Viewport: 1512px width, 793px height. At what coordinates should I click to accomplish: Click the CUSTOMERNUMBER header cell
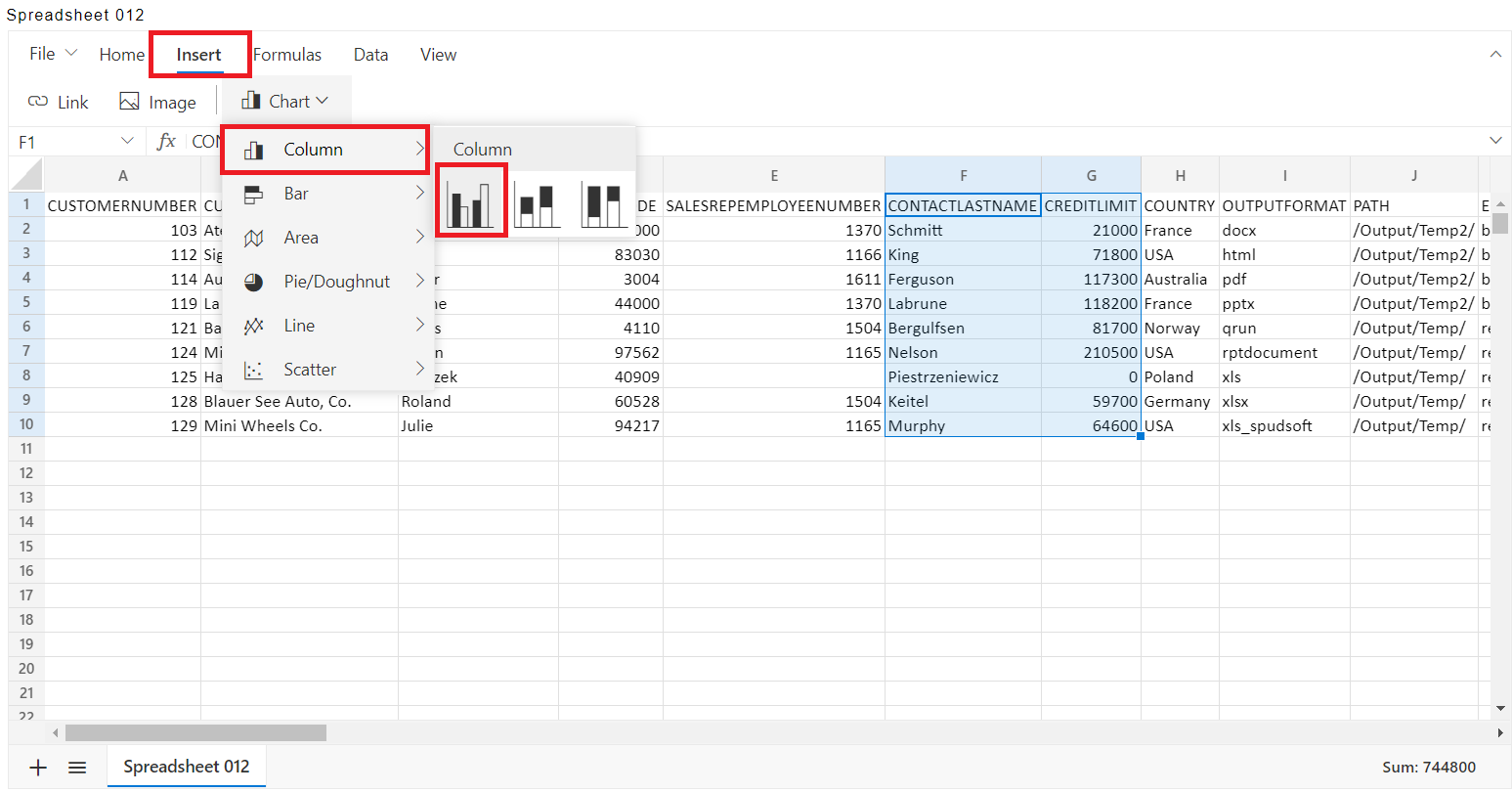(x=123, y=205)
